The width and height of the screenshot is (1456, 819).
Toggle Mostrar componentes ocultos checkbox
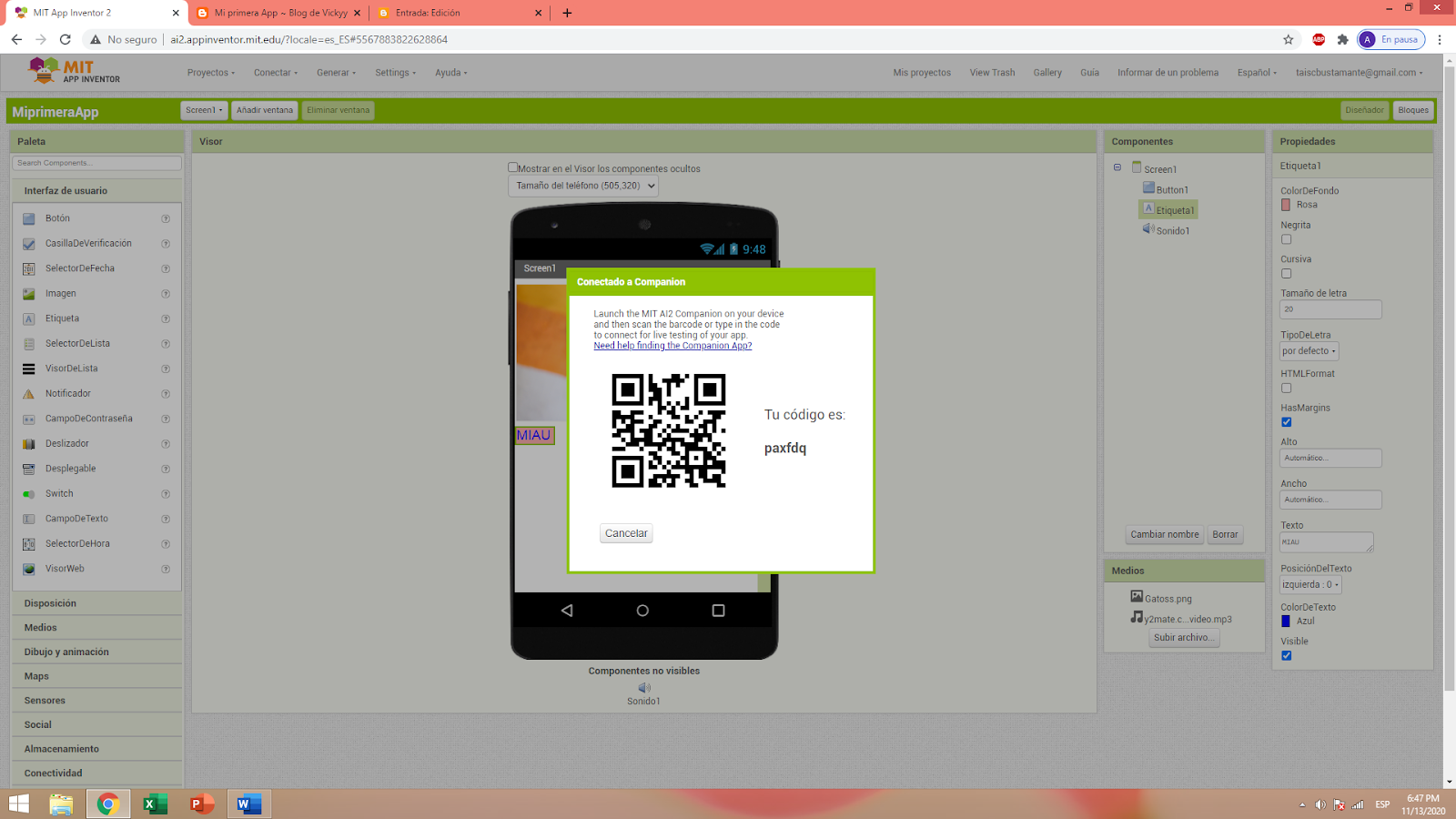coord(512,167)
